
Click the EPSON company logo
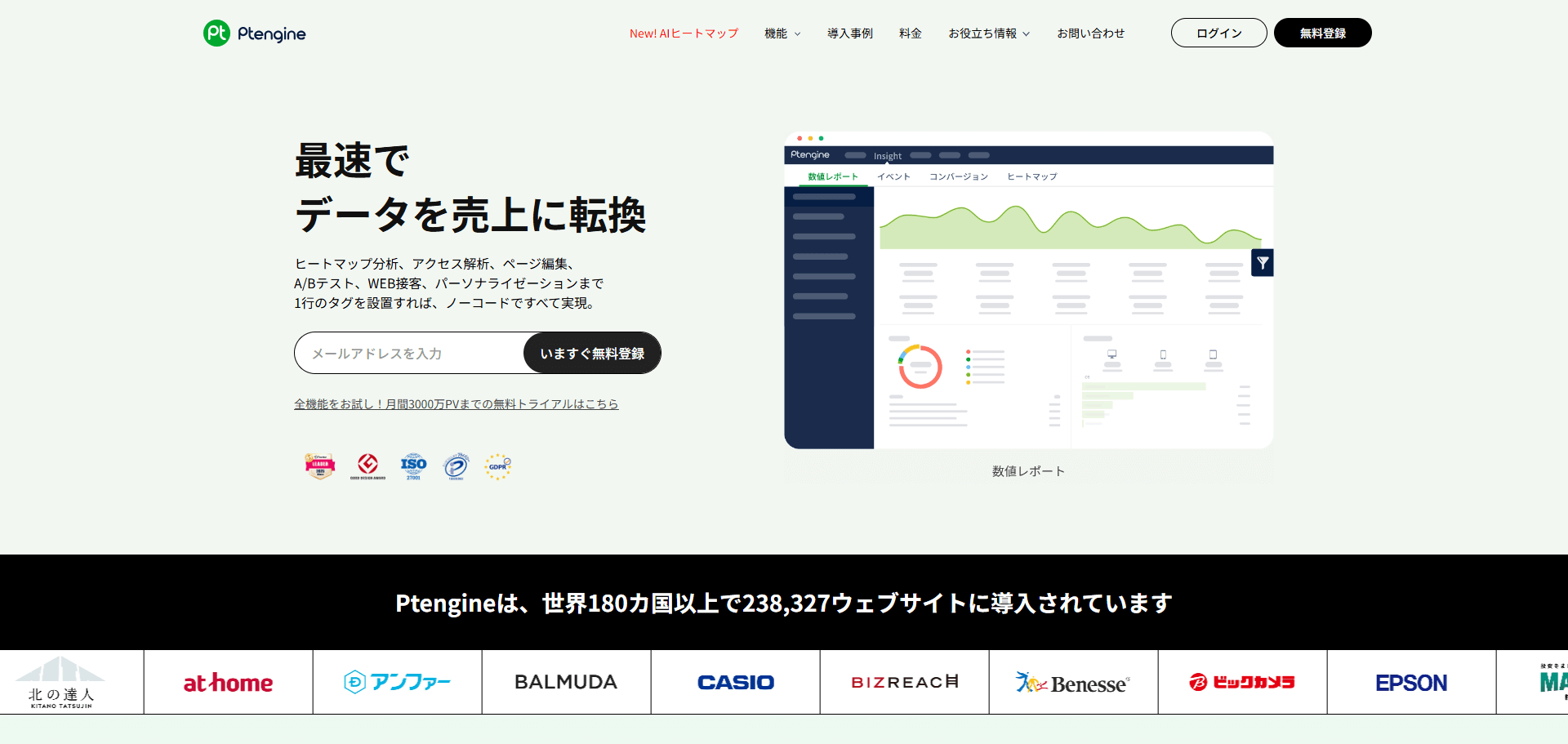click(x=1411, y=682)
